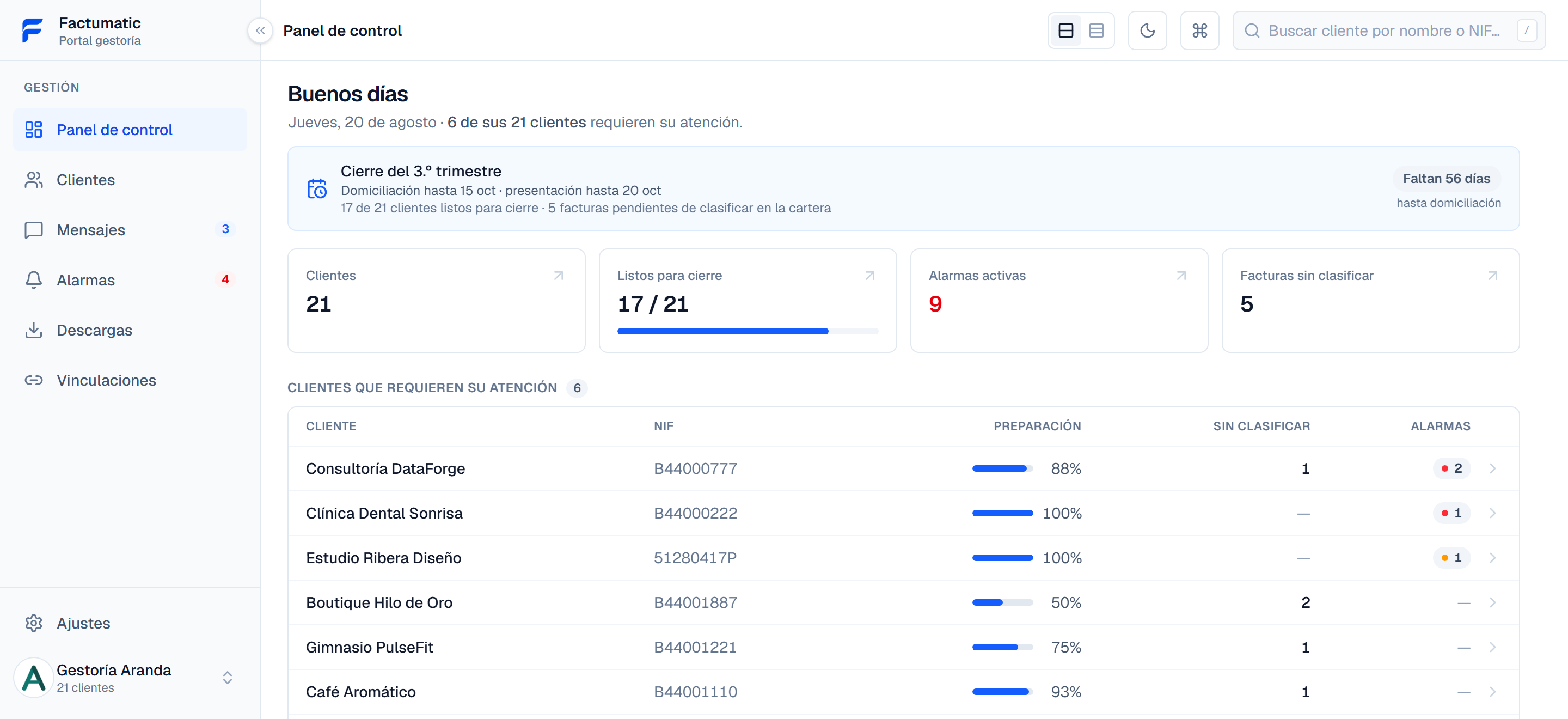Focus the client search field
This screenshot has height=719, width=1568.
pyautogui.click(x=1389, y=31)
